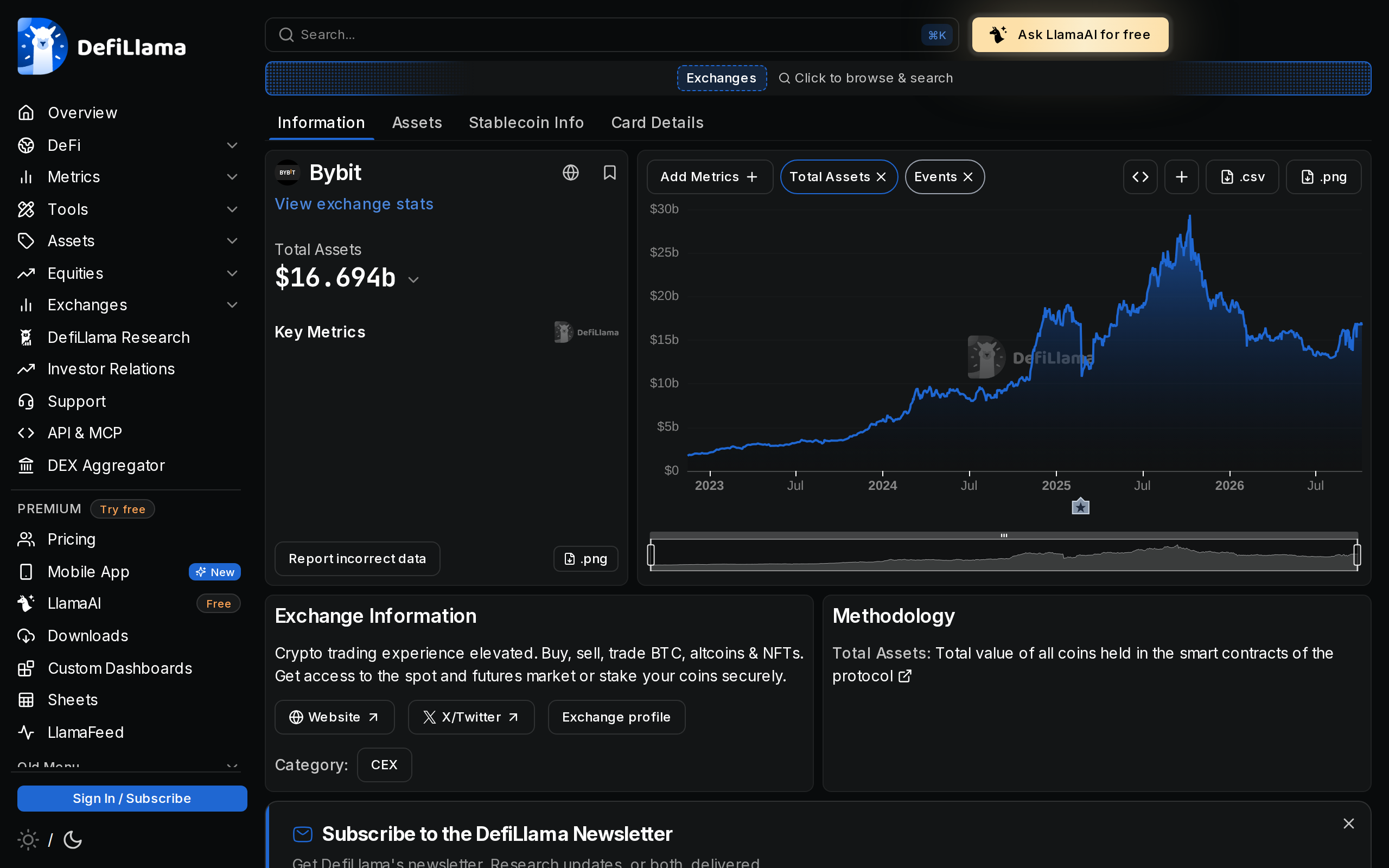Image resolution: width=1389 pixels, height=868 pixels.
Task: Download Key Metrics card as .png
Action: pyautogui.click(x=585, y=559)
